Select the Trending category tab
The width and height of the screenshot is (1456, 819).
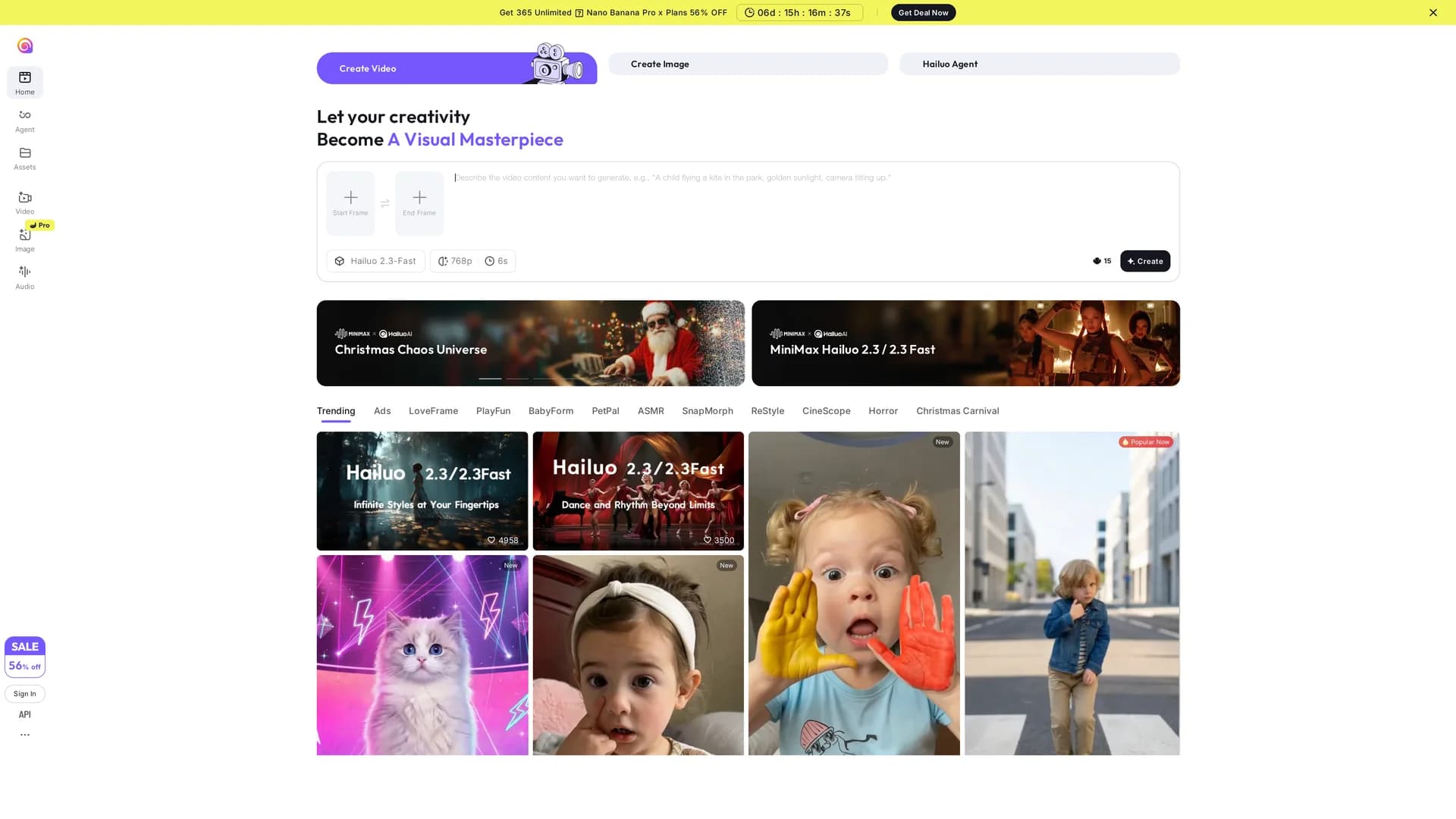tap(336, 411)
